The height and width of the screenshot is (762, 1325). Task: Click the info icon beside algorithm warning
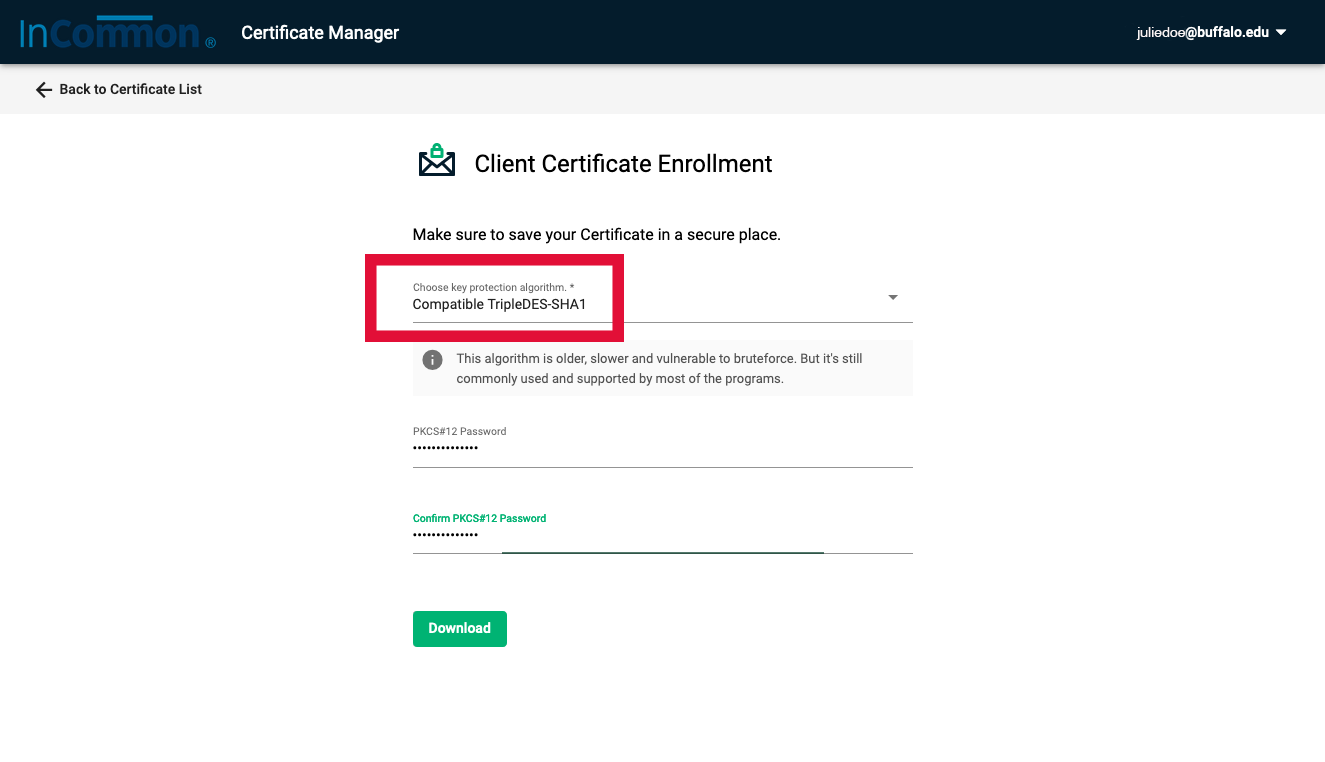click(432, 360)
